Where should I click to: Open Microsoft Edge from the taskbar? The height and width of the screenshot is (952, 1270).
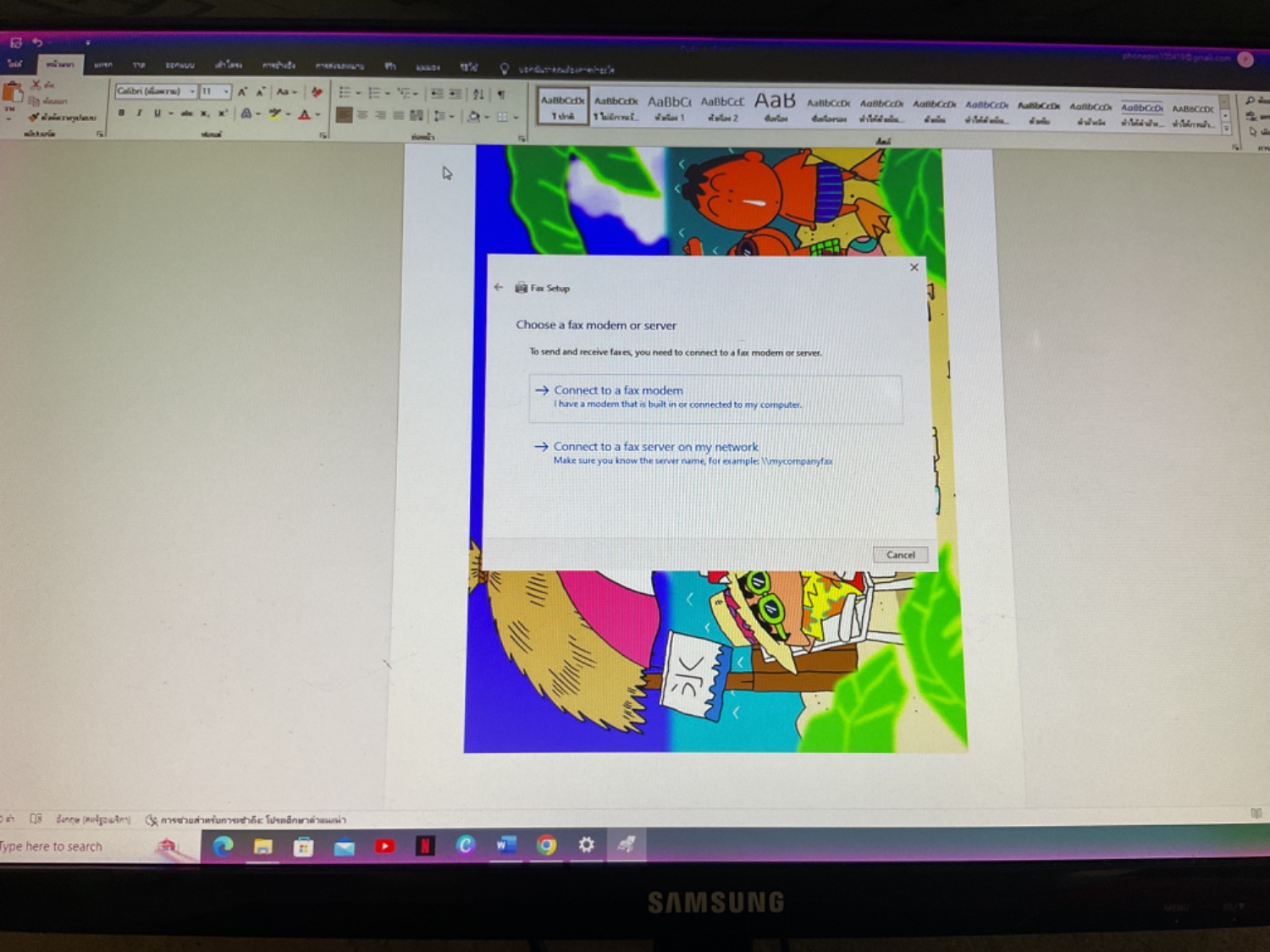pyautogui.click(x=223, y=845)
